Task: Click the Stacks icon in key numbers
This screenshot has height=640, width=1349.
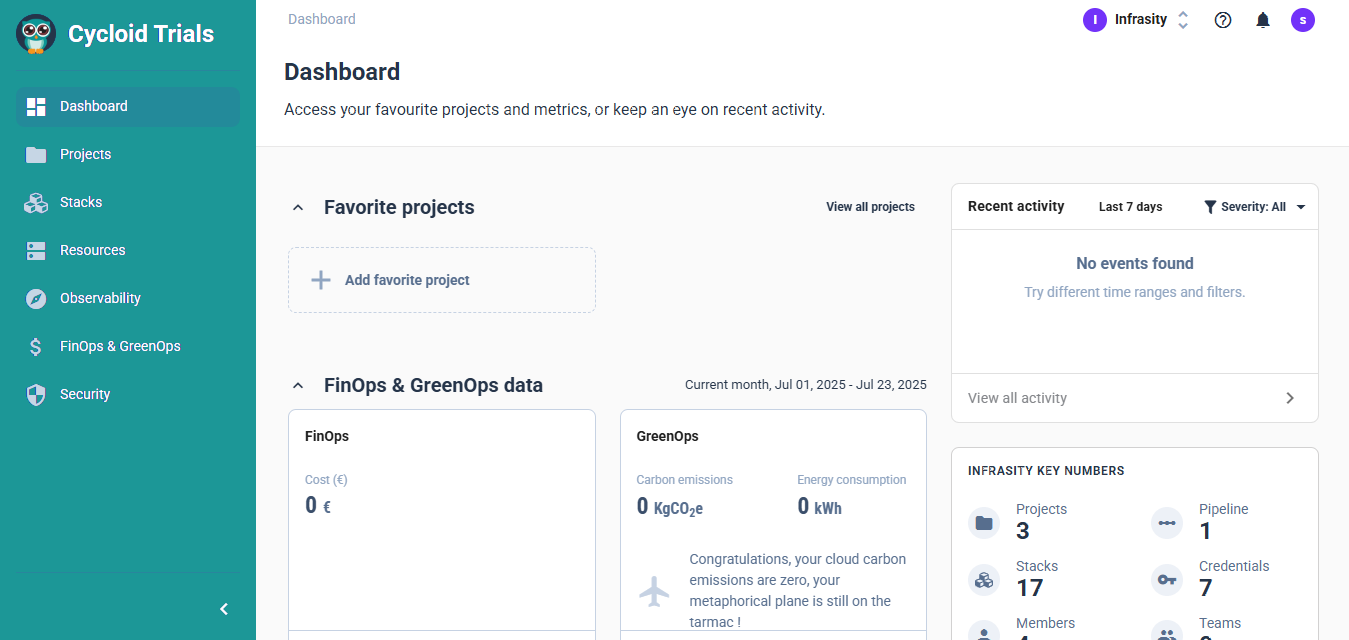Action: 984,580
